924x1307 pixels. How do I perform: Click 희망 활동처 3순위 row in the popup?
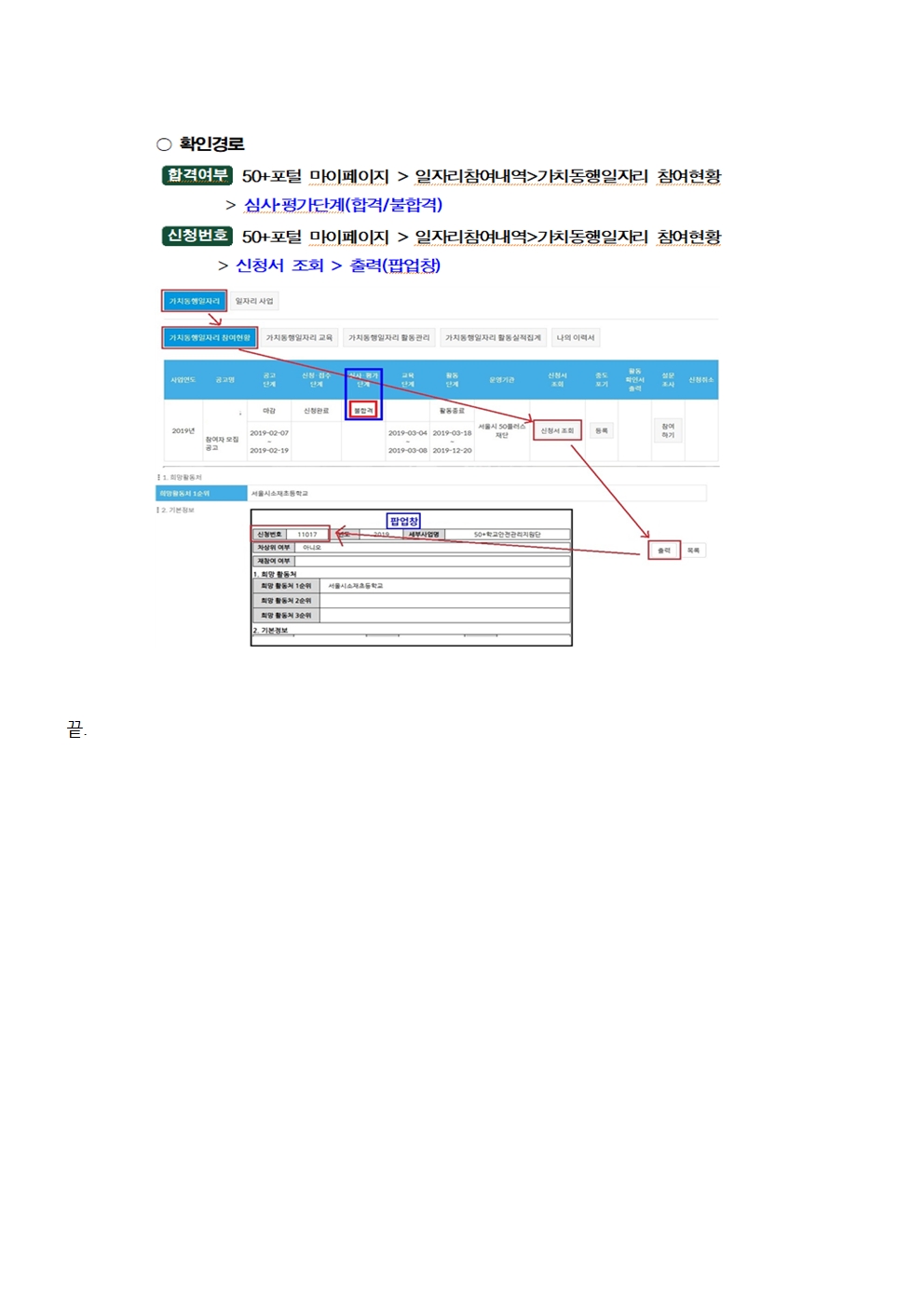(412, 616)
